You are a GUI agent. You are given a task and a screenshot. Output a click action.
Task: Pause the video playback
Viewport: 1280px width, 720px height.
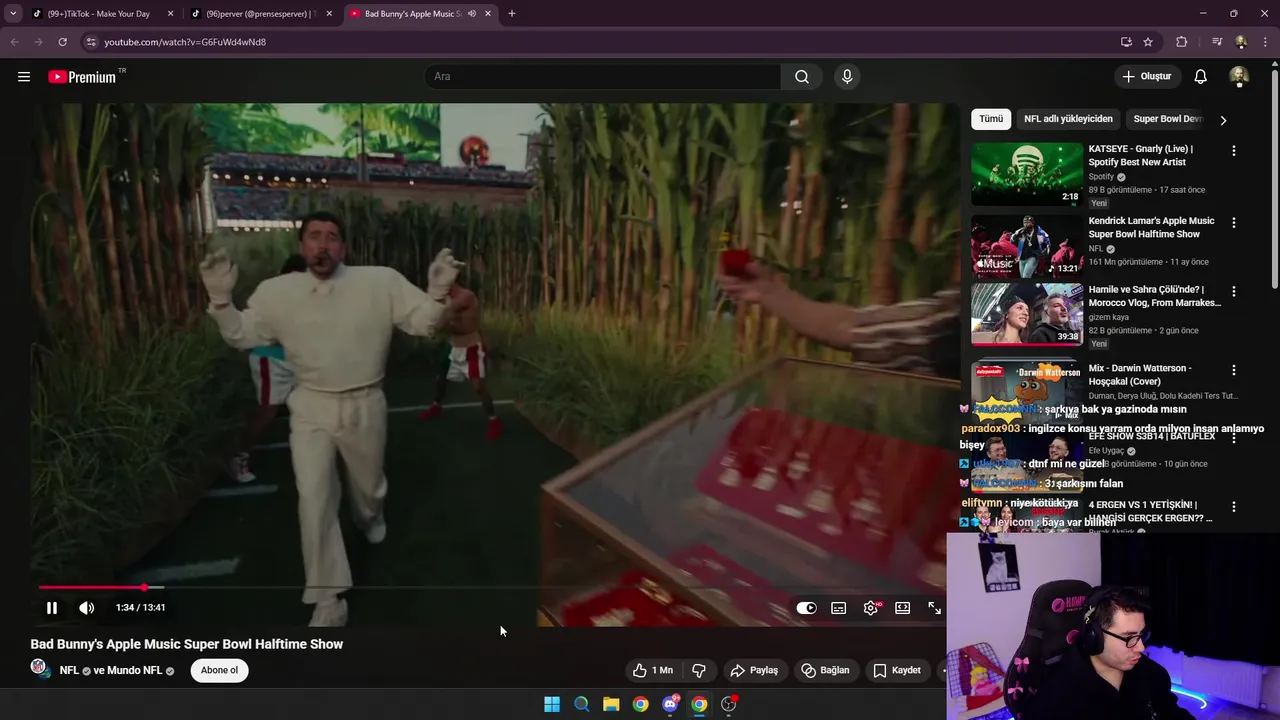pyautogui.click(x=52, y=608)
